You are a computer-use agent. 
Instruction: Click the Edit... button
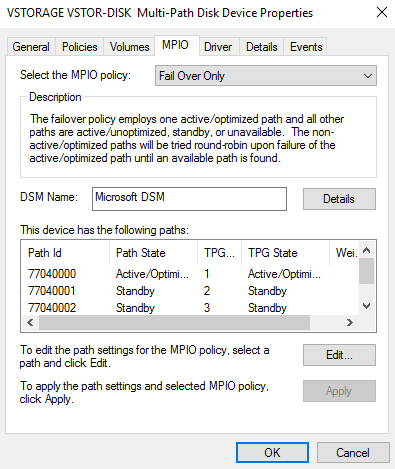point(339,355)
